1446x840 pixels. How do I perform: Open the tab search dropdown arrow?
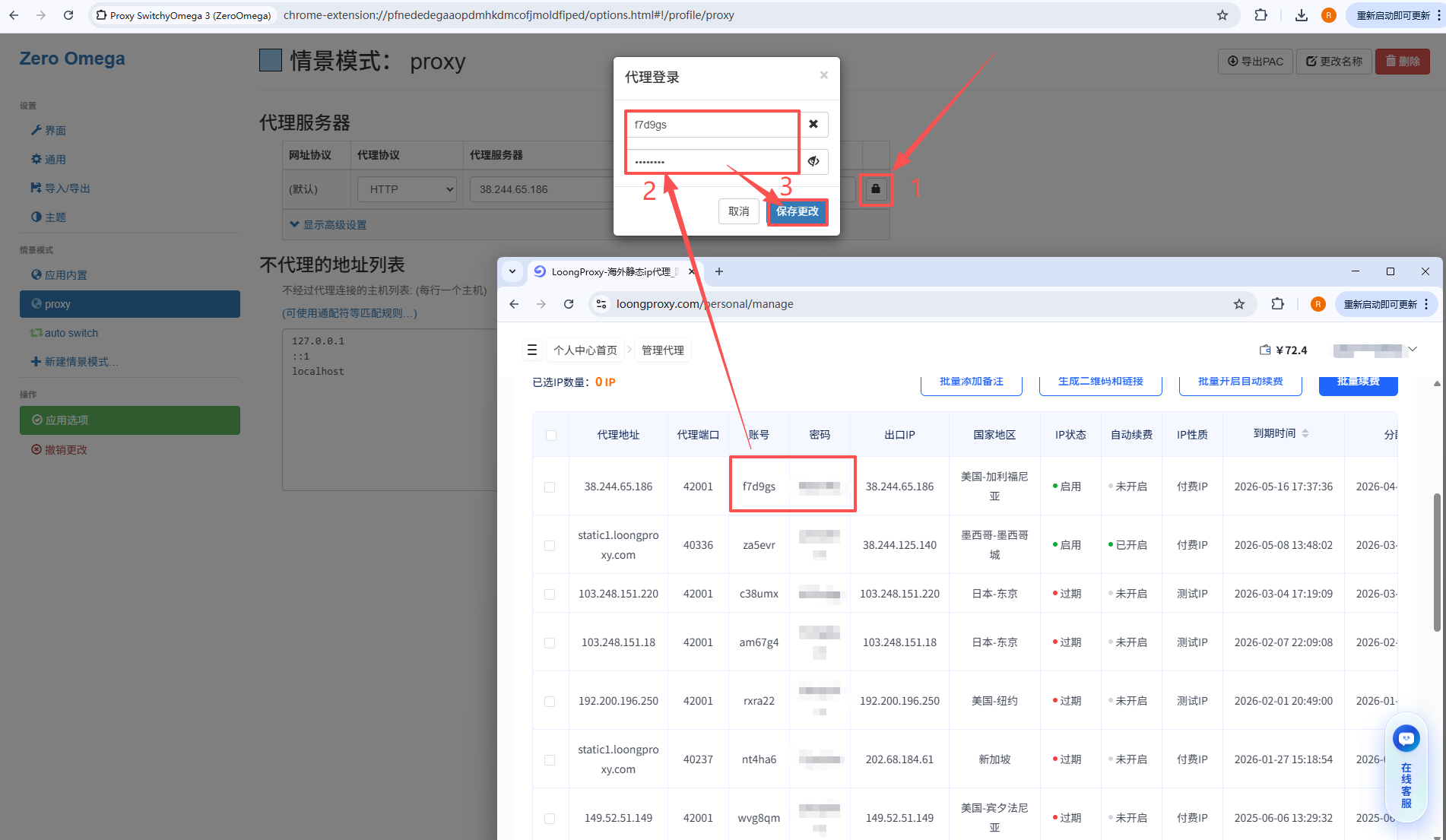click(x=512, y=271)
